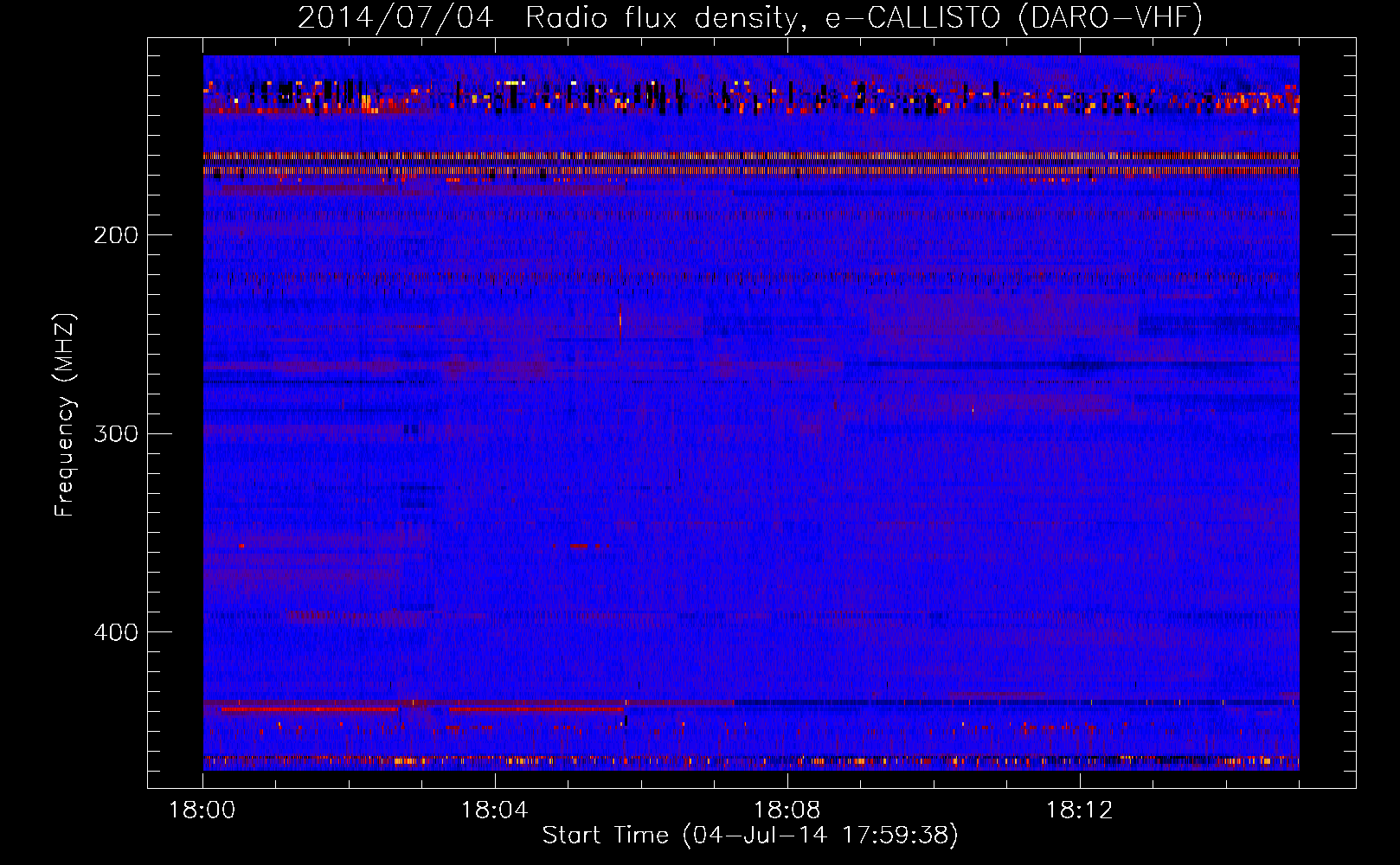Viewport: 1400px width, 865px height.
Task: Click the 400 frequency tick label
Action: pyautogui.click(x=116, y=632)
